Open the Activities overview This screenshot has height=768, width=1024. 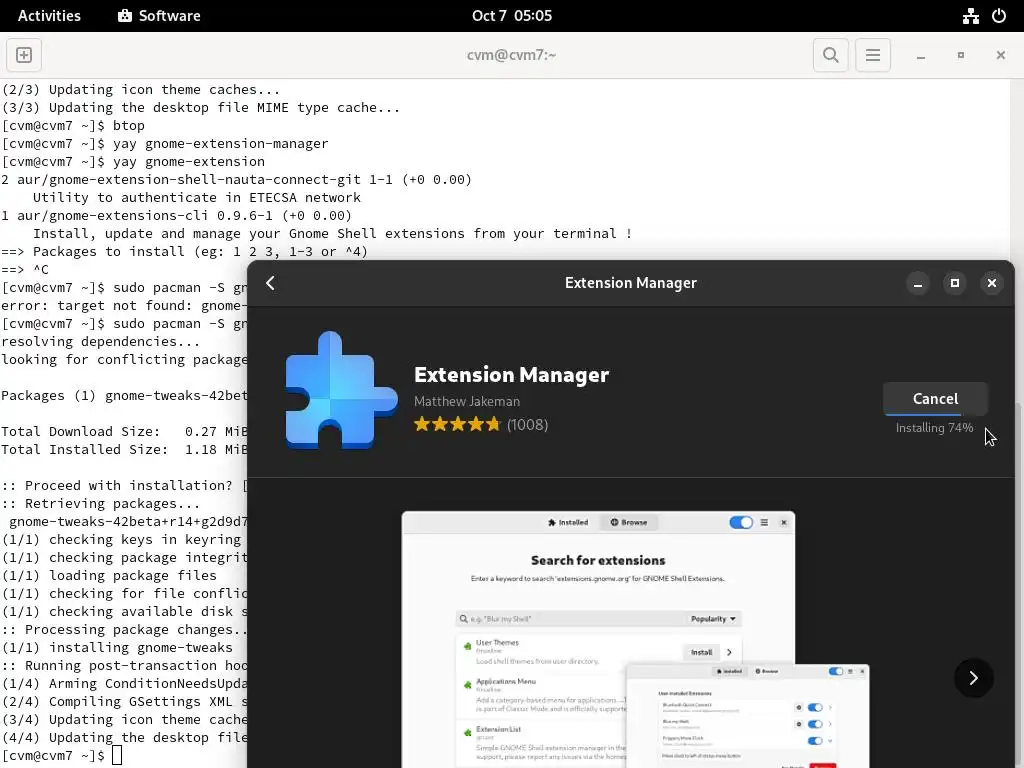coord(49,16)
